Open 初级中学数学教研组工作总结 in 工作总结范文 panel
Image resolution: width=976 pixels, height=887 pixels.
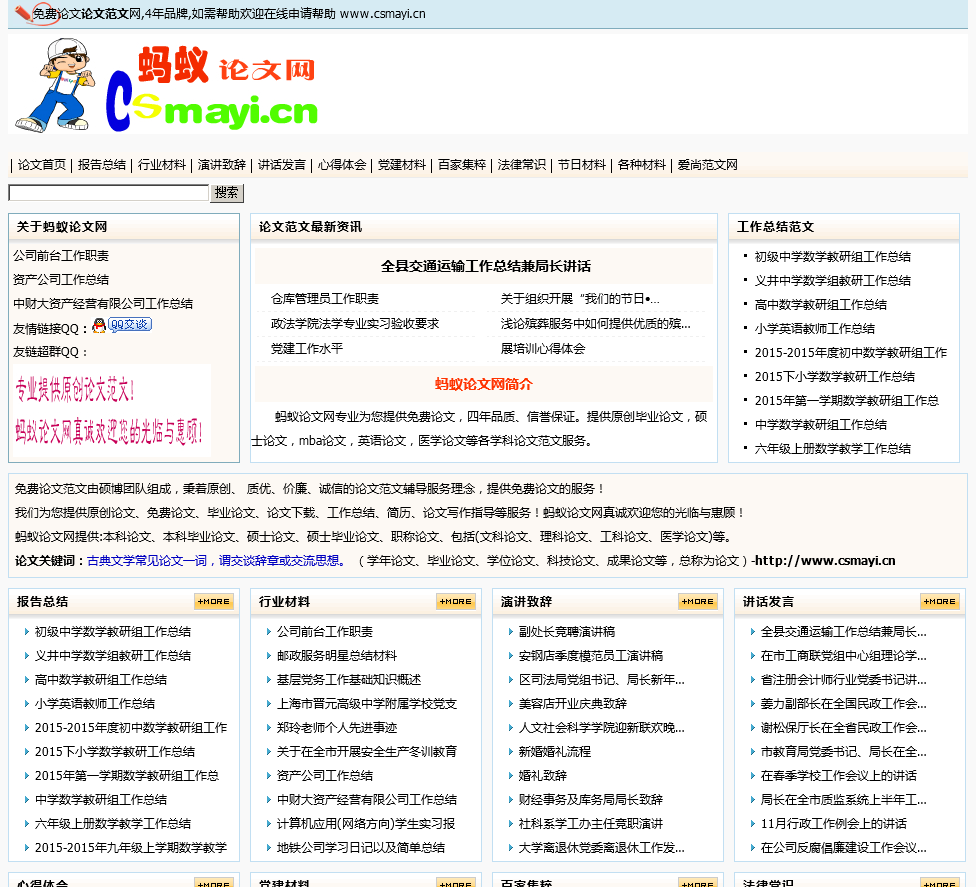833,256
